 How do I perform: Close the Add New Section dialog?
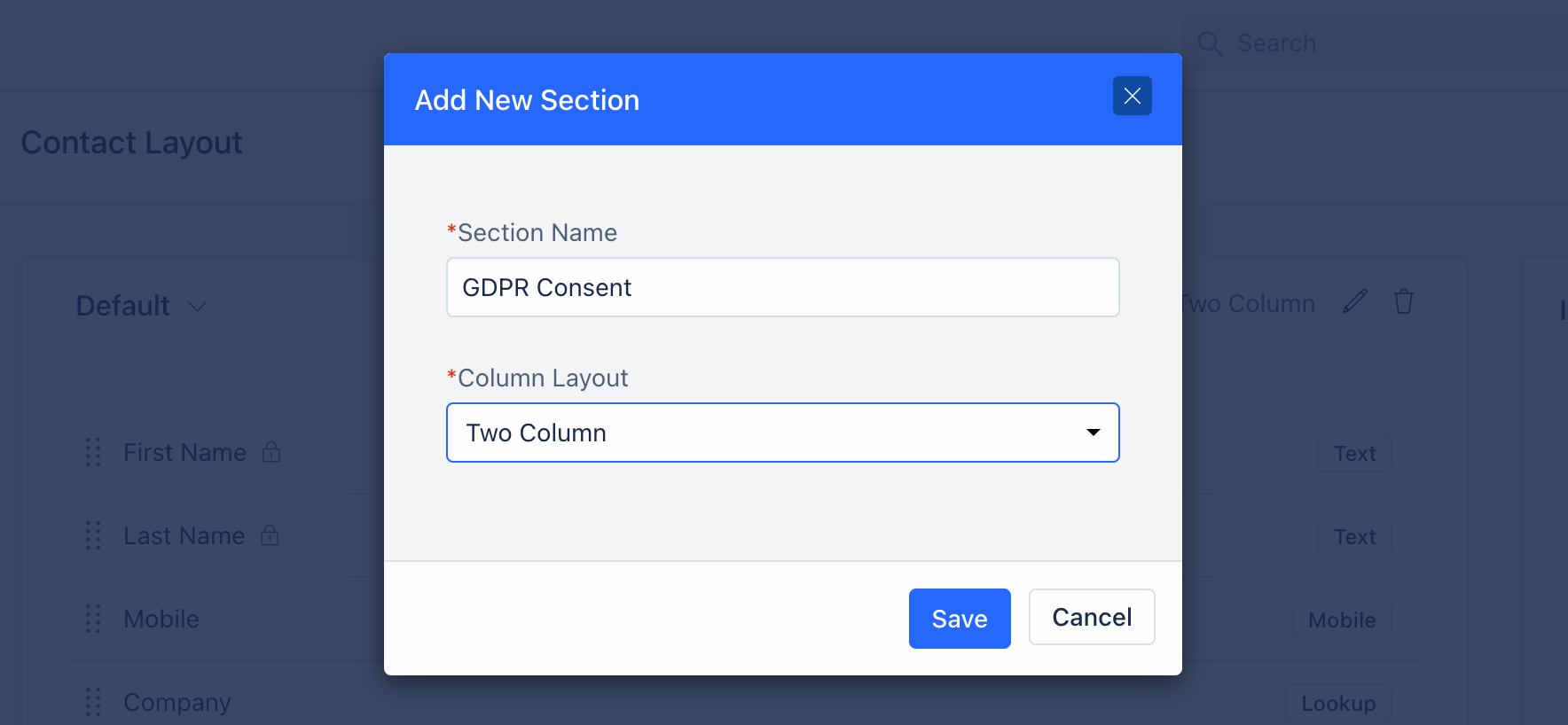(x=1133, y=96)
